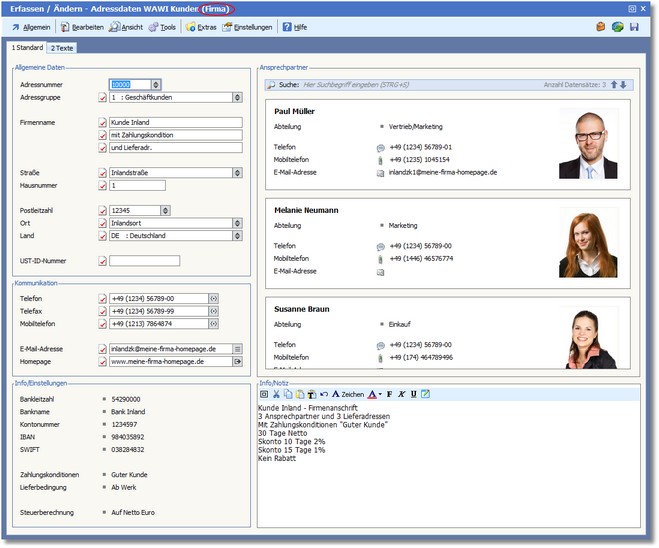The height and width of the screenshot is (548, 659).
Task: Click the send email icon beside E-Mail-Adresse
Action: click(x=237, y=349)
